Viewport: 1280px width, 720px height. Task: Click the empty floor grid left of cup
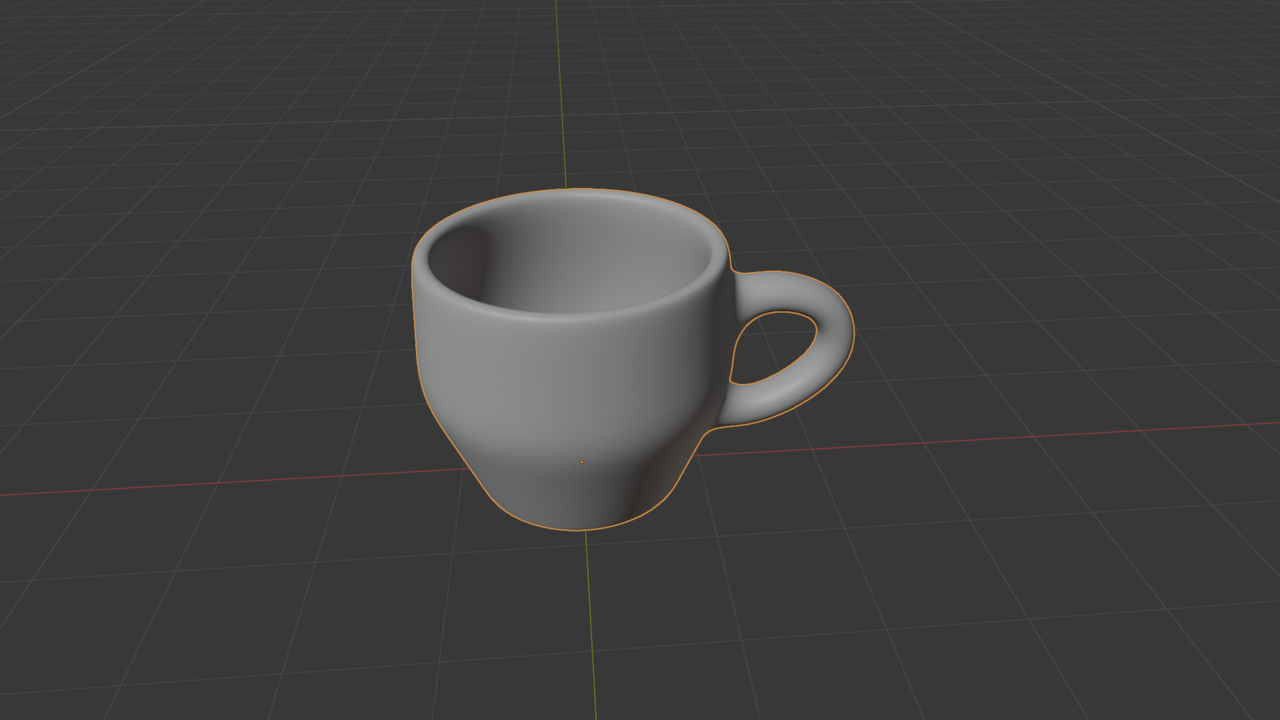tap(200, 400)
